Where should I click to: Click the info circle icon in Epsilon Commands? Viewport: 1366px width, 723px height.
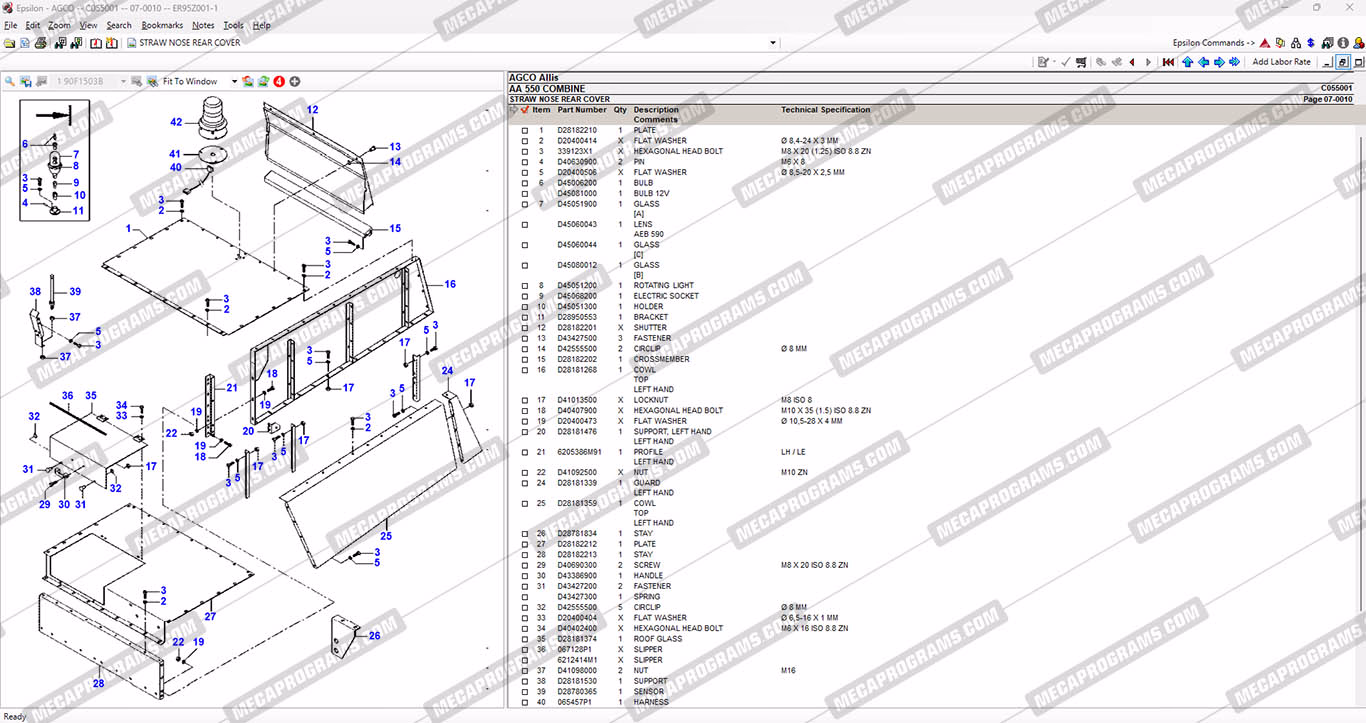coord(1343,43)
